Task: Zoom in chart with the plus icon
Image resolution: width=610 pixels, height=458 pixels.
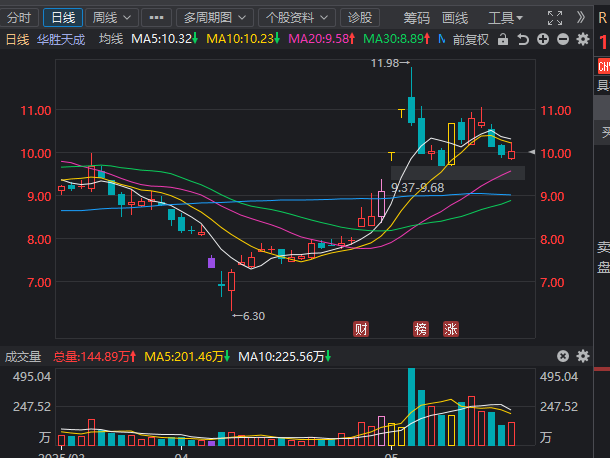Action: tap(542, 39)
